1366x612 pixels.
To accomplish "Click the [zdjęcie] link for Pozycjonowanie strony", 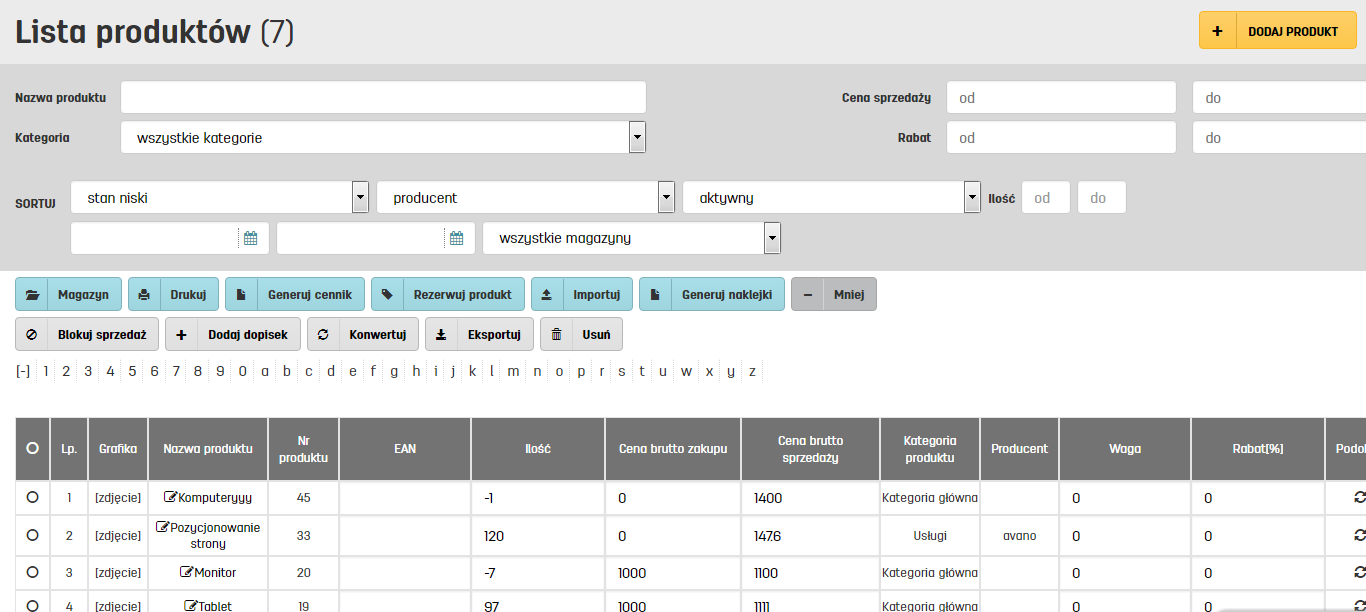I will point(118,536).
